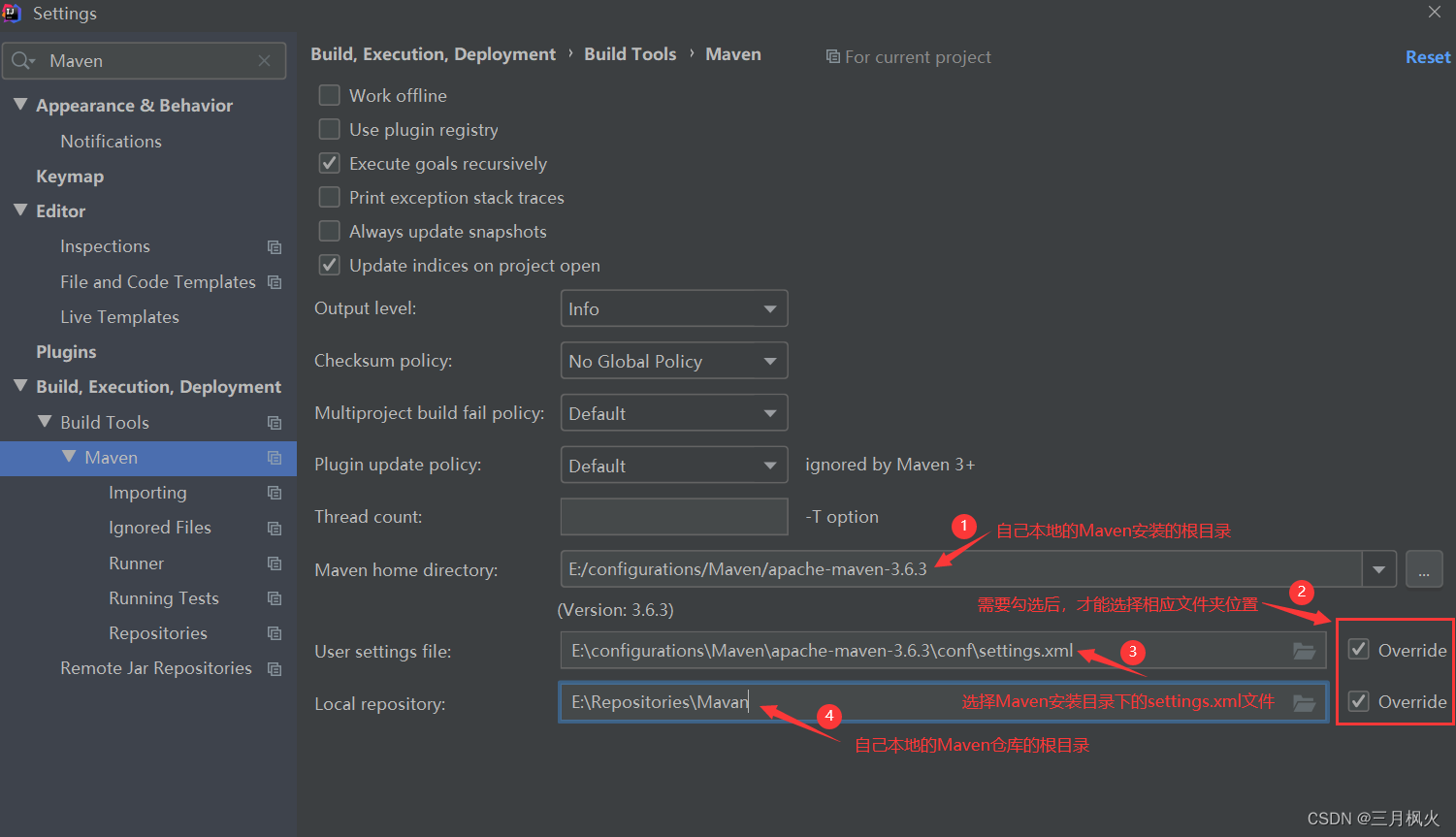Uncheck Update indices on project open

330,265
